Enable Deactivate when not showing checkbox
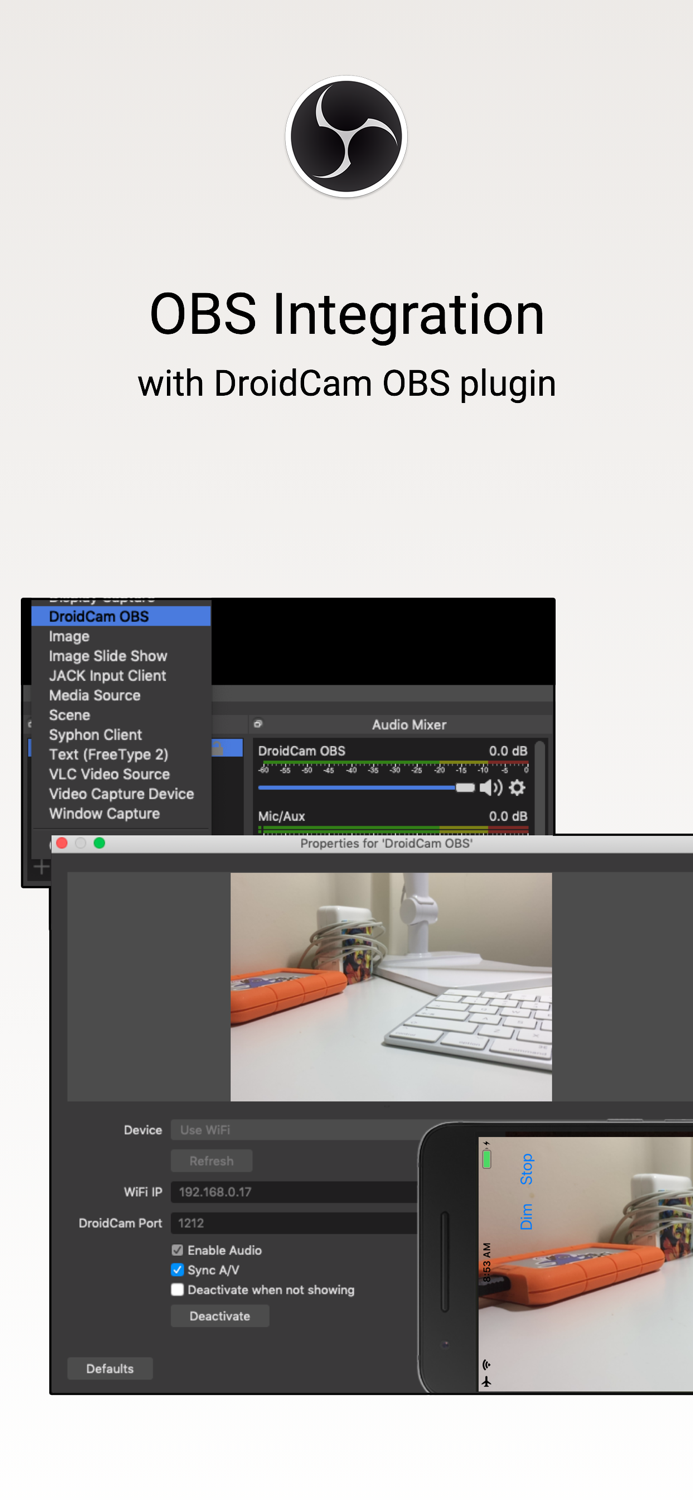This screenshot has height=1500, width=693. (x=177, y=1290)
